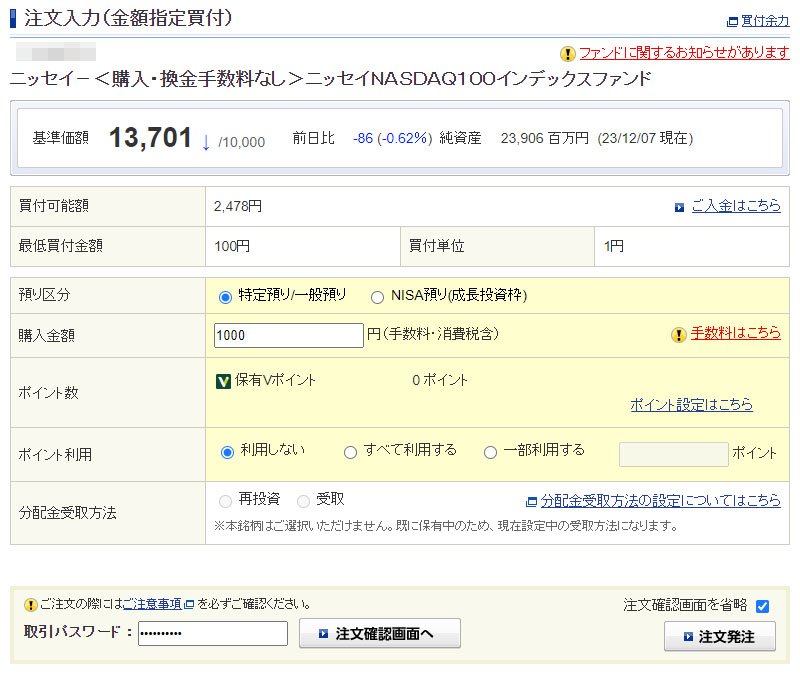Click the yellow warning icon beside fund notice
The height and width of the screenshot is (674, 800).
pyautogui.click(x=568, y=54)
